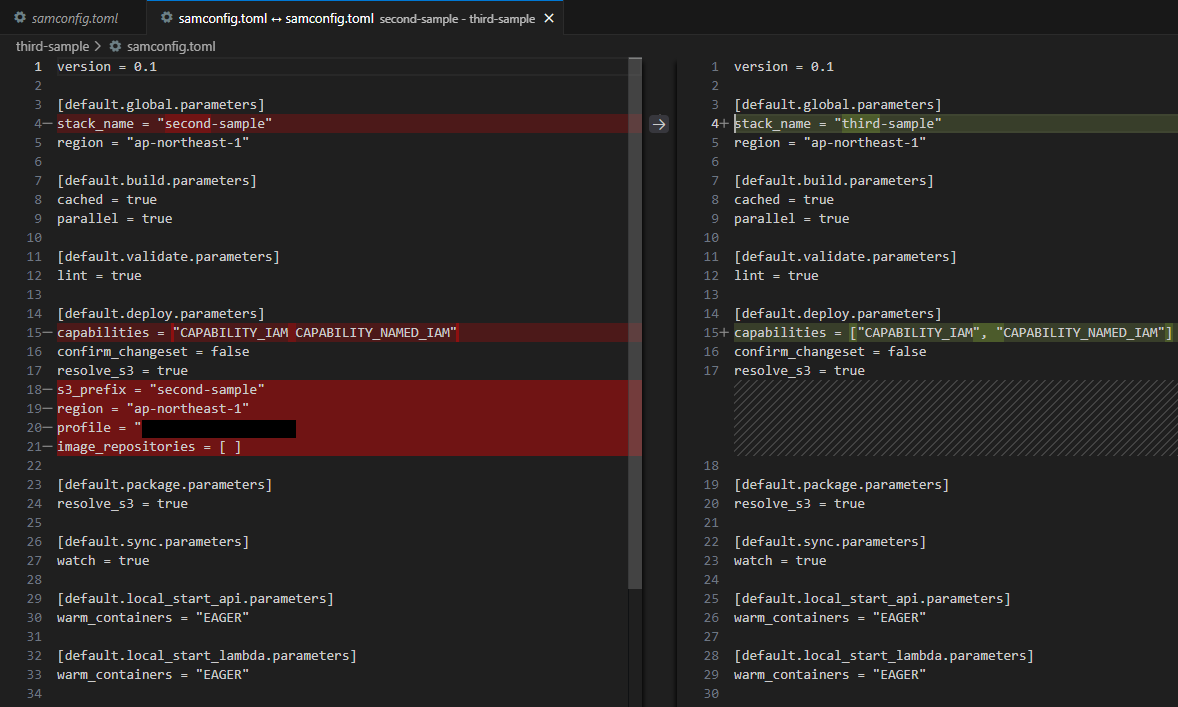Click the added capabilities array line on right
The height and width of the screenshot is (707, 1178).
pyautogui.click(x=955, y=332)
